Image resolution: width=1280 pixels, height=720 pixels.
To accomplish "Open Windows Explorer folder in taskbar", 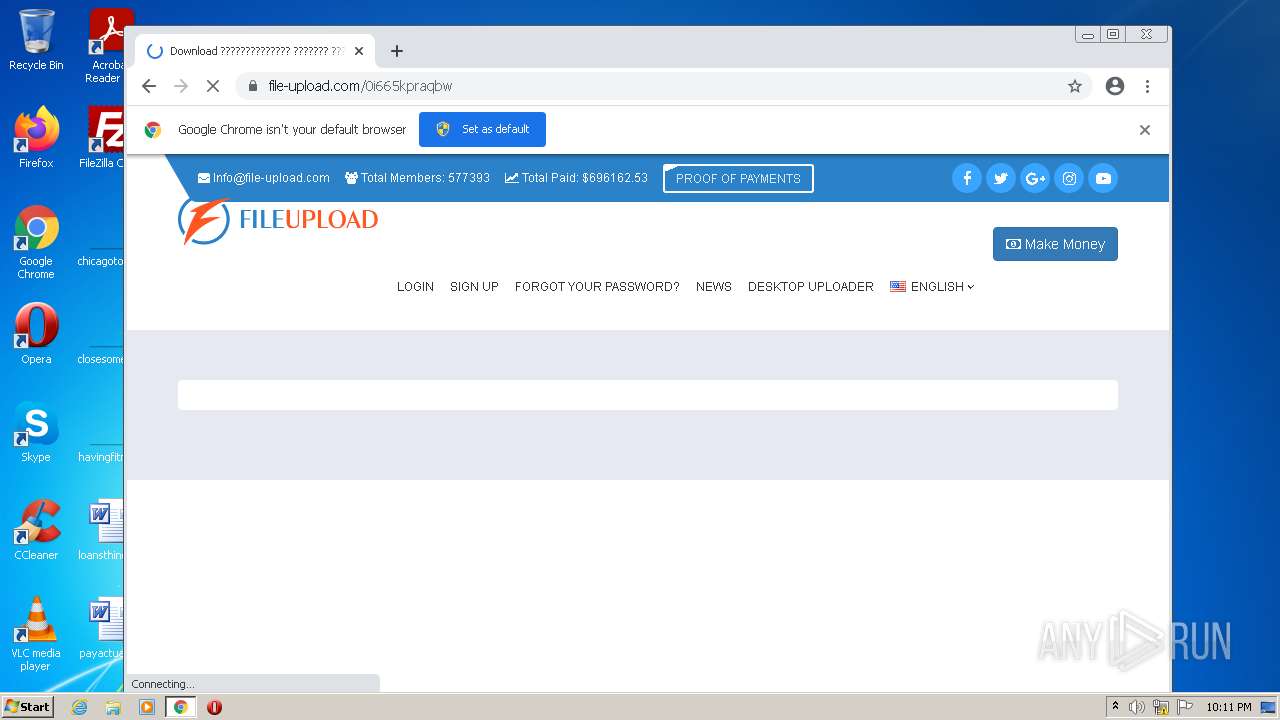I will [x=113, y=707].
